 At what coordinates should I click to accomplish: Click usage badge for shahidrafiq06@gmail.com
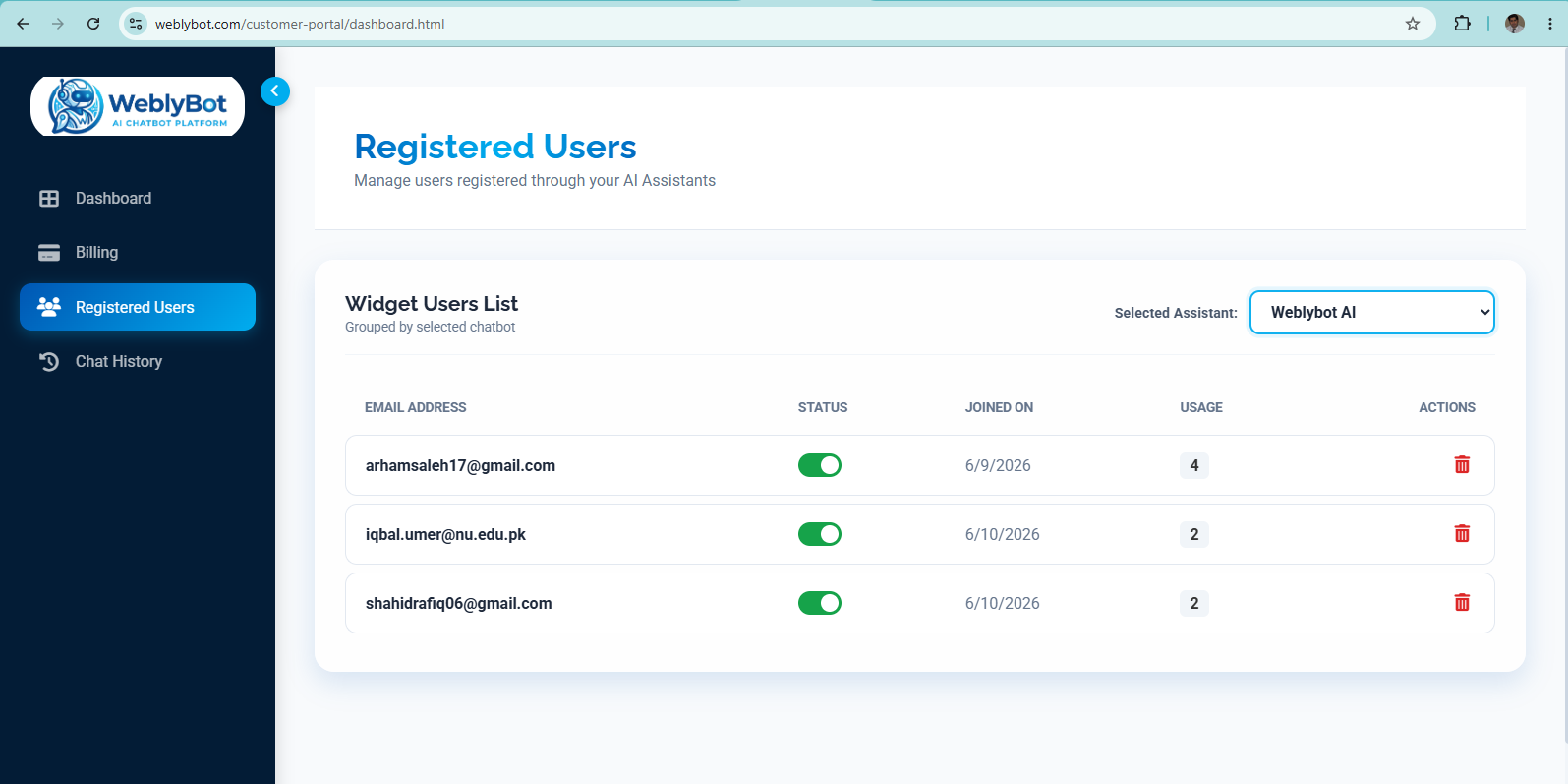point(1194,603)
